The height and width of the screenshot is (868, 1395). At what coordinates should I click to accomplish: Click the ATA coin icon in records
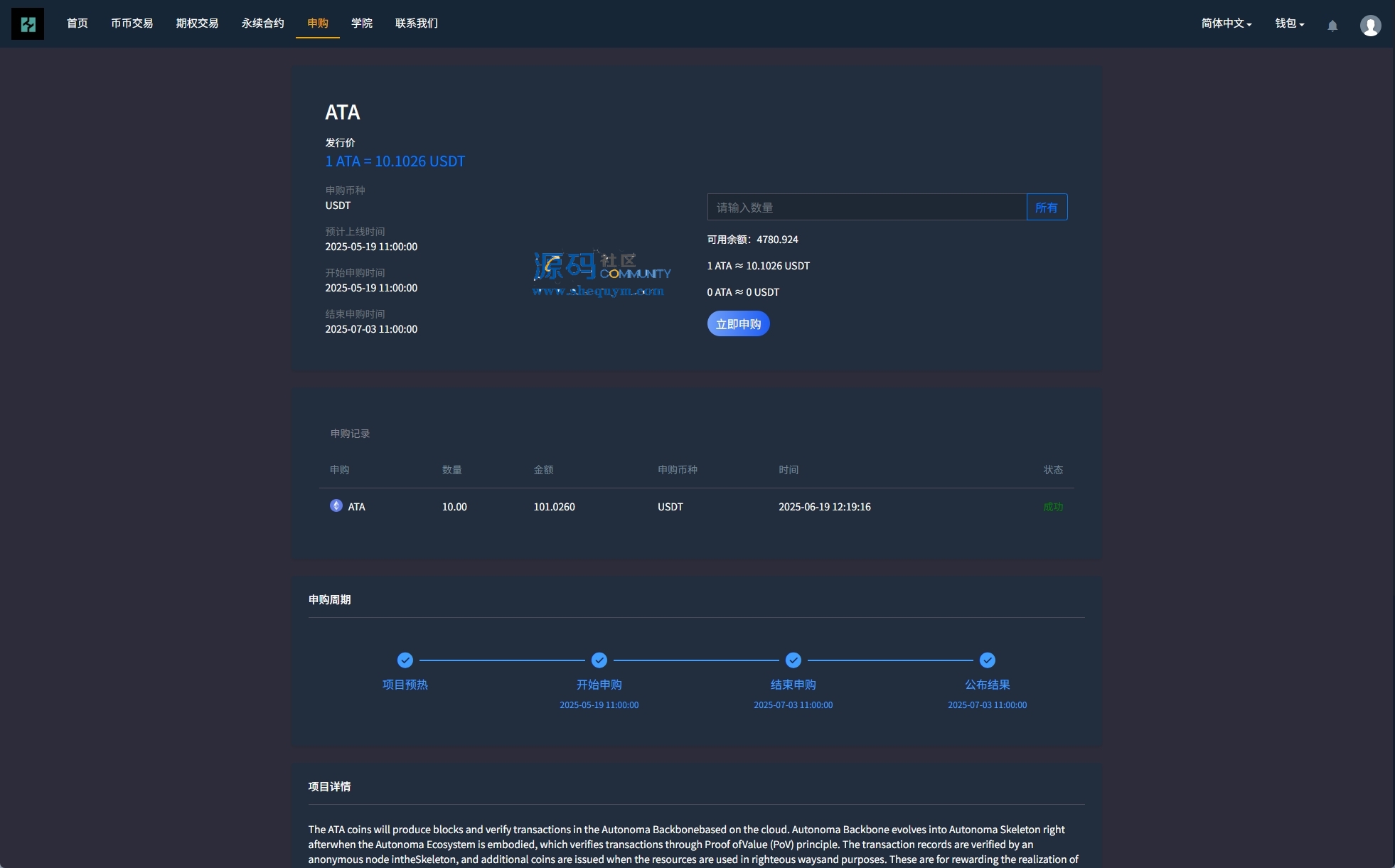click(x=336, y=505)
